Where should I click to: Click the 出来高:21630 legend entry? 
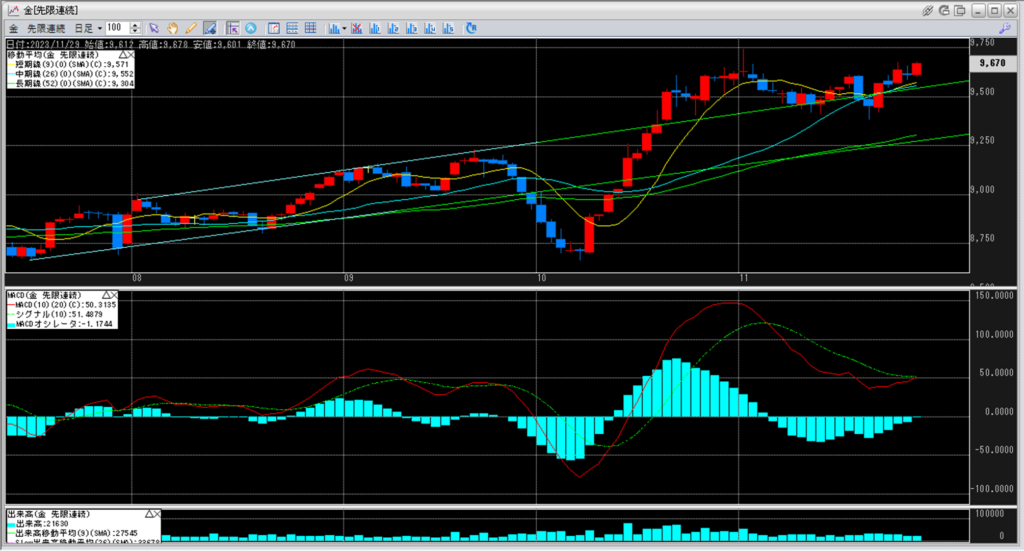coord(38,524)
